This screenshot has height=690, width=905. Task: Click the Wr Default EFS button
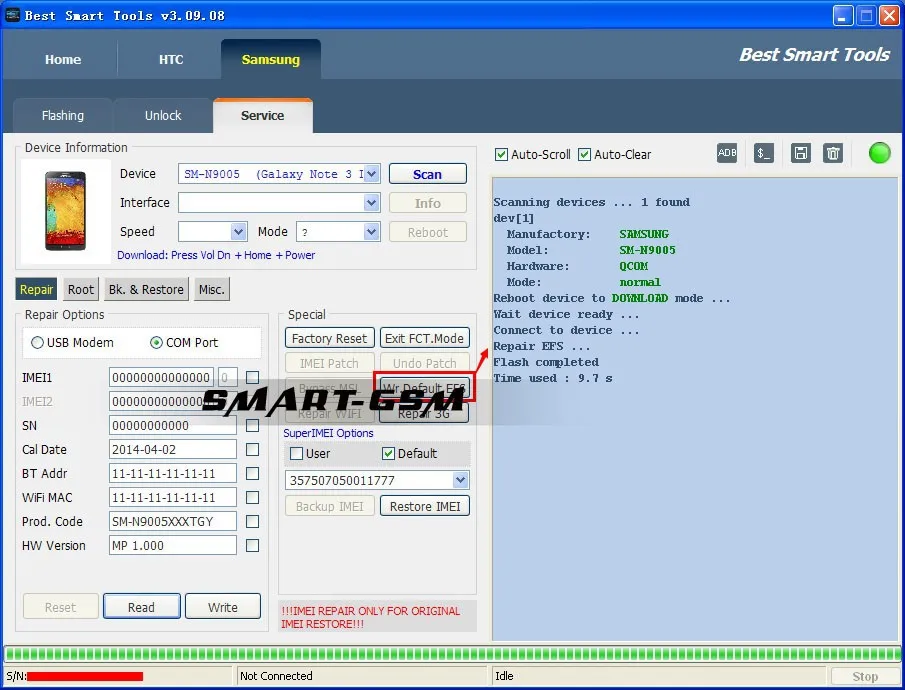point(424,387)
